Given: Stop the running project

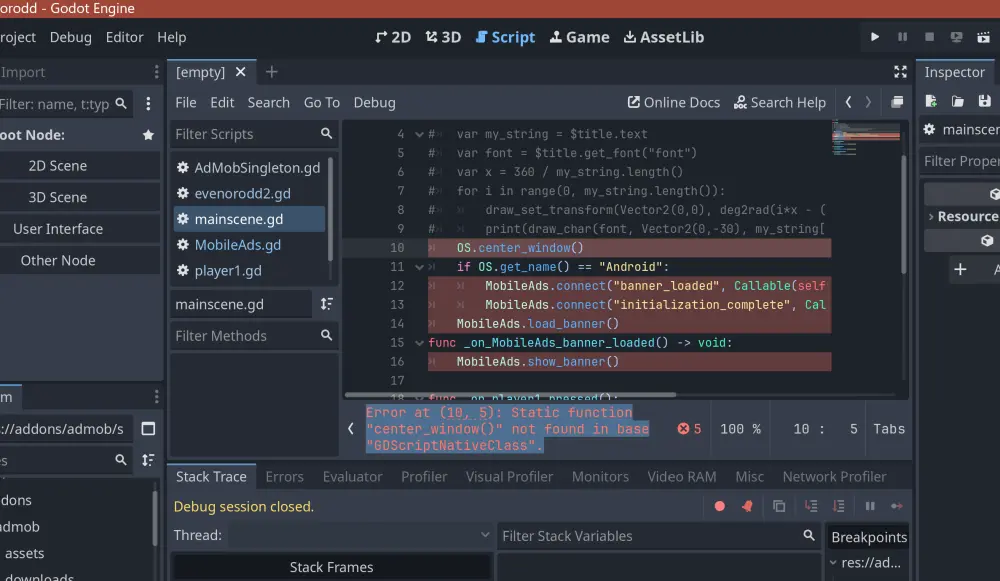Looking at the screenshot, I should coord(929,37).
